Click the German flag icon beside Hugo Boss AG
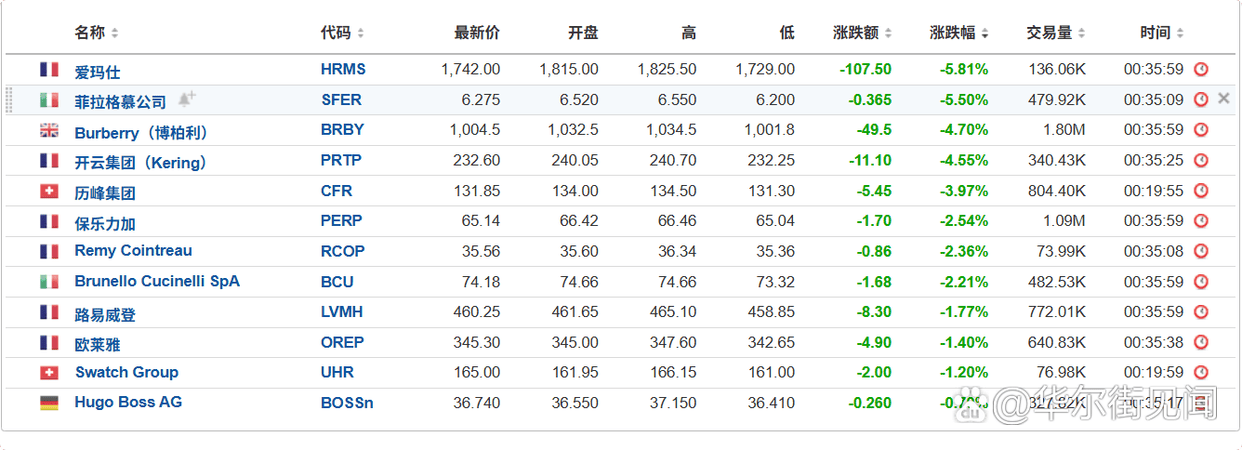 pyautogui.click(x=49, y=402)
